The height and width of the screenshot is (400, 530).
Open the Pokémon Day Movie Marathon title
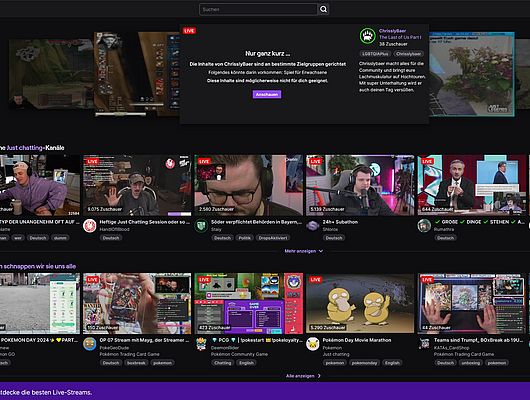click(357, 340)
